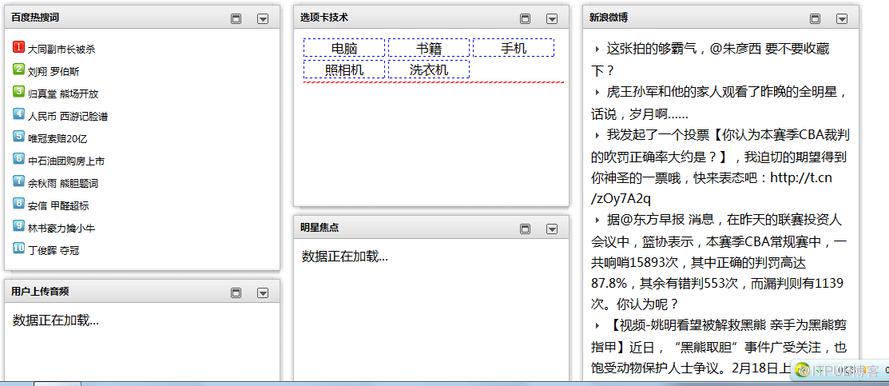Click the 新浪微博 panel title
Viewport: 889px width, 386px height.
point(608,18)
